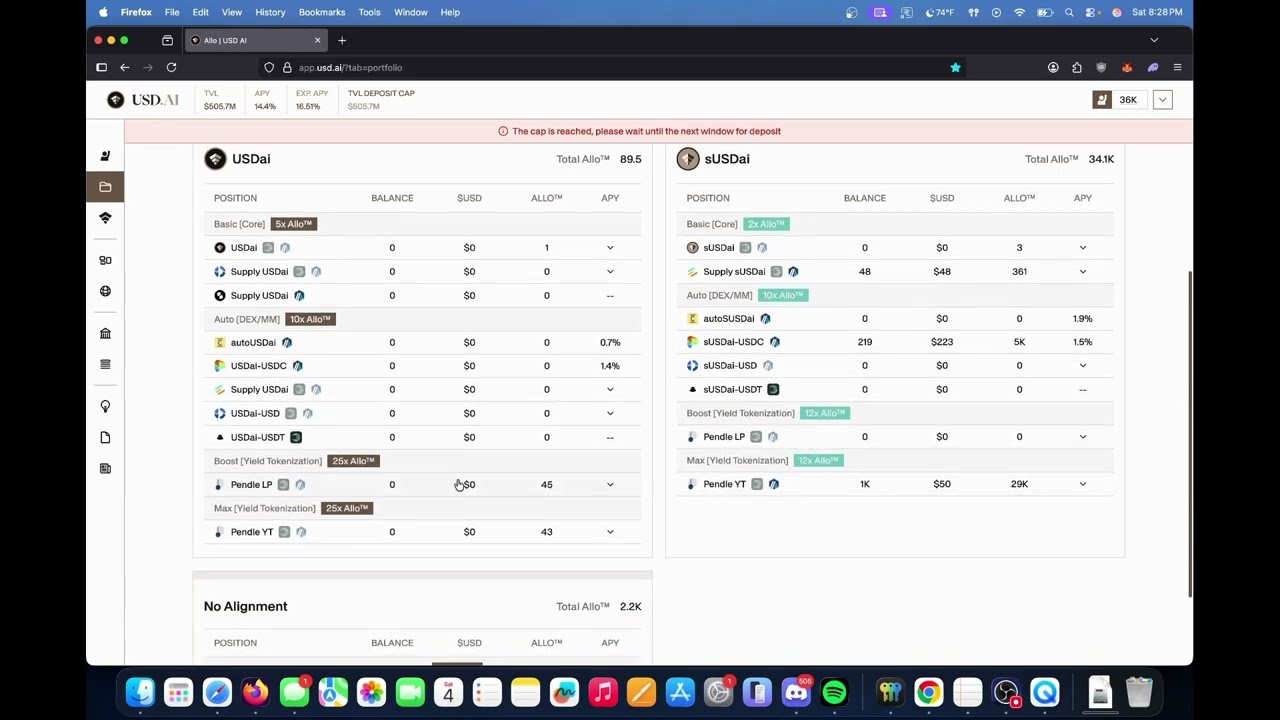This screenshot has width=1280, height=720.
Task: Go back to the previous page
Action: (125, 67)
